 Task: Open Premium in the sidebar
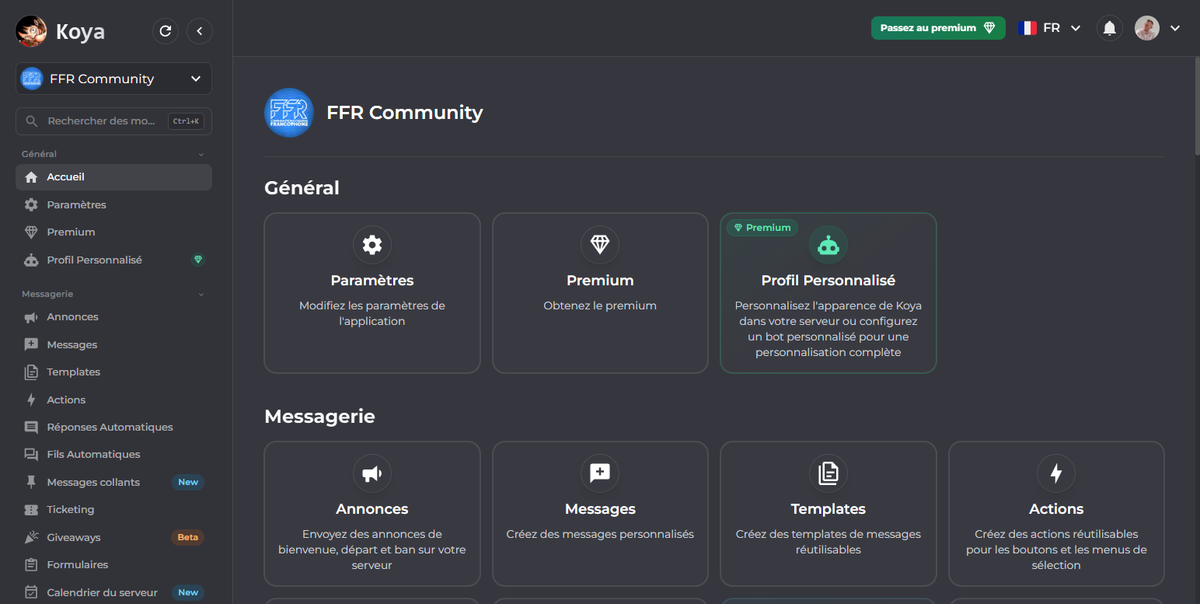pos(114,232)
